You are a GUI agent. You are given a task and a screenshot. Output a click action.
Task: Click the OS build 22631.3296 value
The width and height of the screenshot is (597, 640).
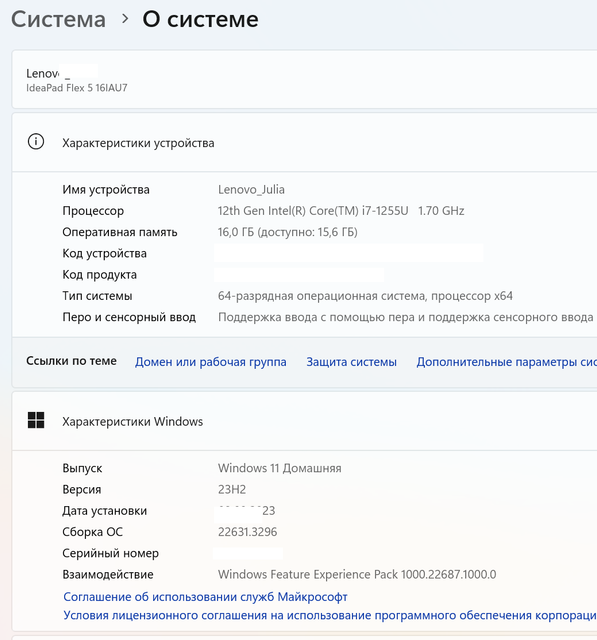[x=247, y=532]
